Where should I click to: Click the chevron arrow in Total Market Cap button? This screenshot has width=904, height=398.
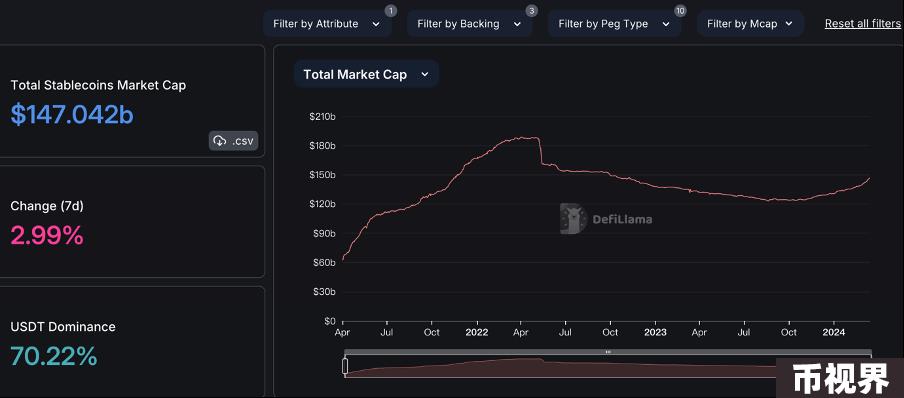pyautogui.click(x=425, y=74)
